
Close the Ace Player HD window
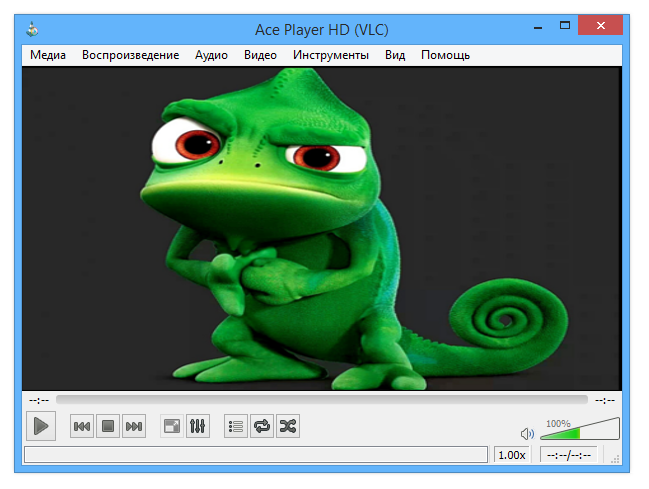(601, 26)
